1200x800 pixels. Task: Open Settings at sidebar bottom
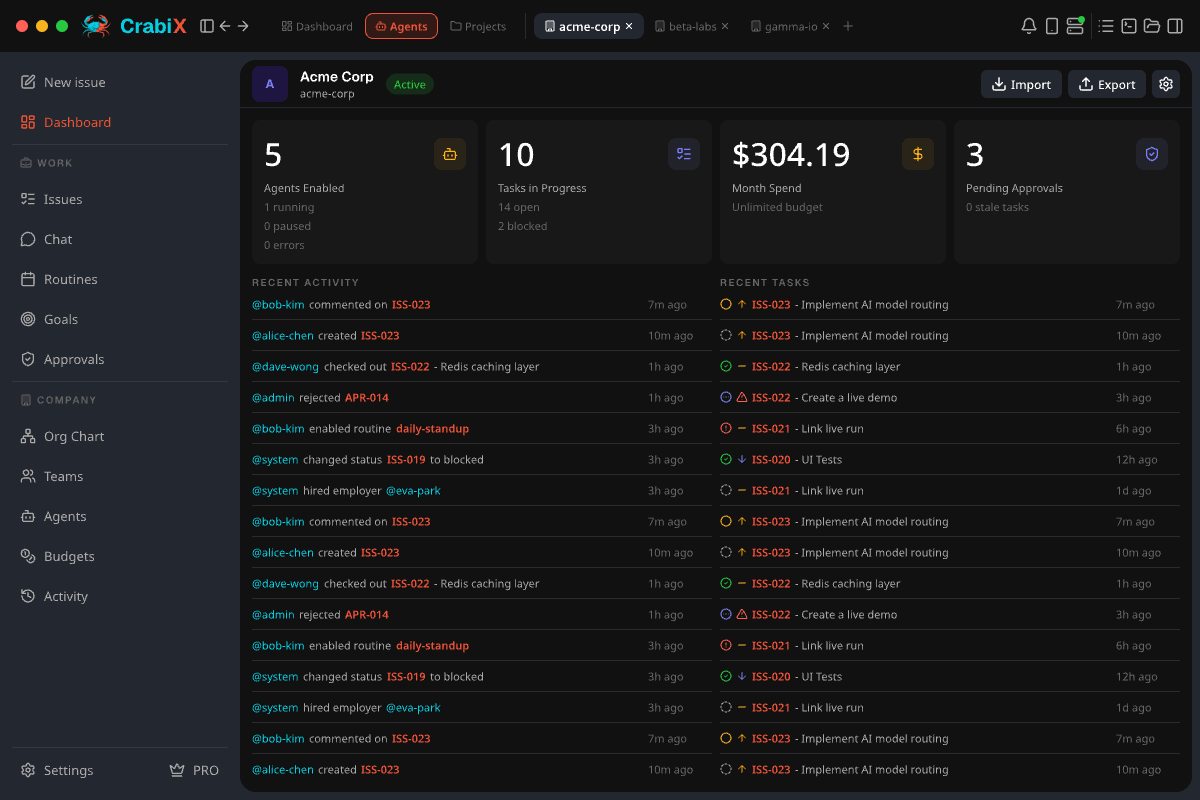point(57,770)
